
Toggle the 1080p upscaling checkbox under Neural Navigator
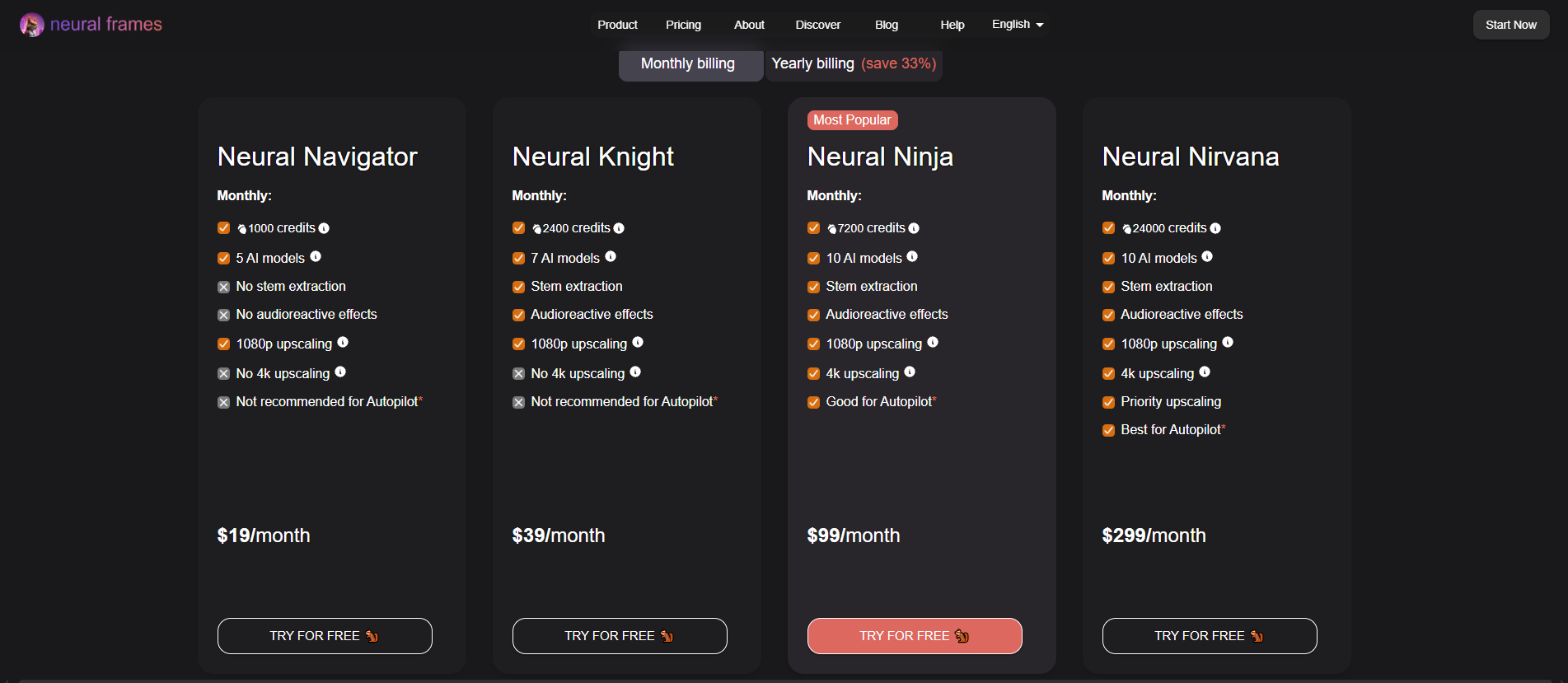coord(223,344)
